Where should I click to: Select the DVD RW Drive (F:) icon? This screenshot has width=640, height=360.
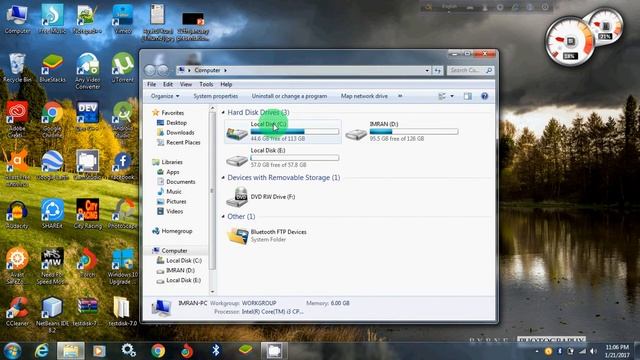(x=237, y=197)
